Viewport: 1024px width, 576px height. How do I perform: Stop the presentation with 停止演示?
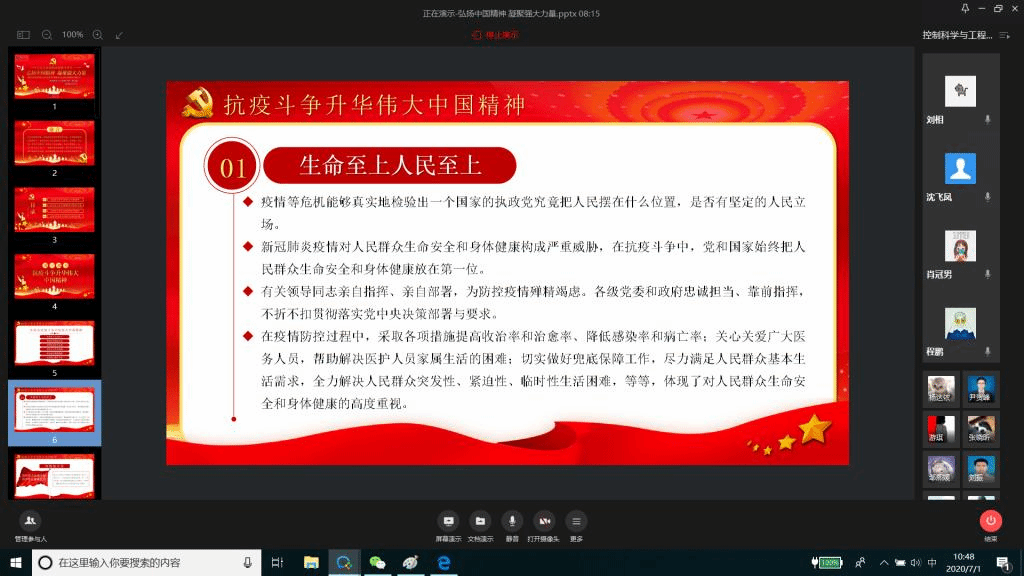[x=496, y=35]
